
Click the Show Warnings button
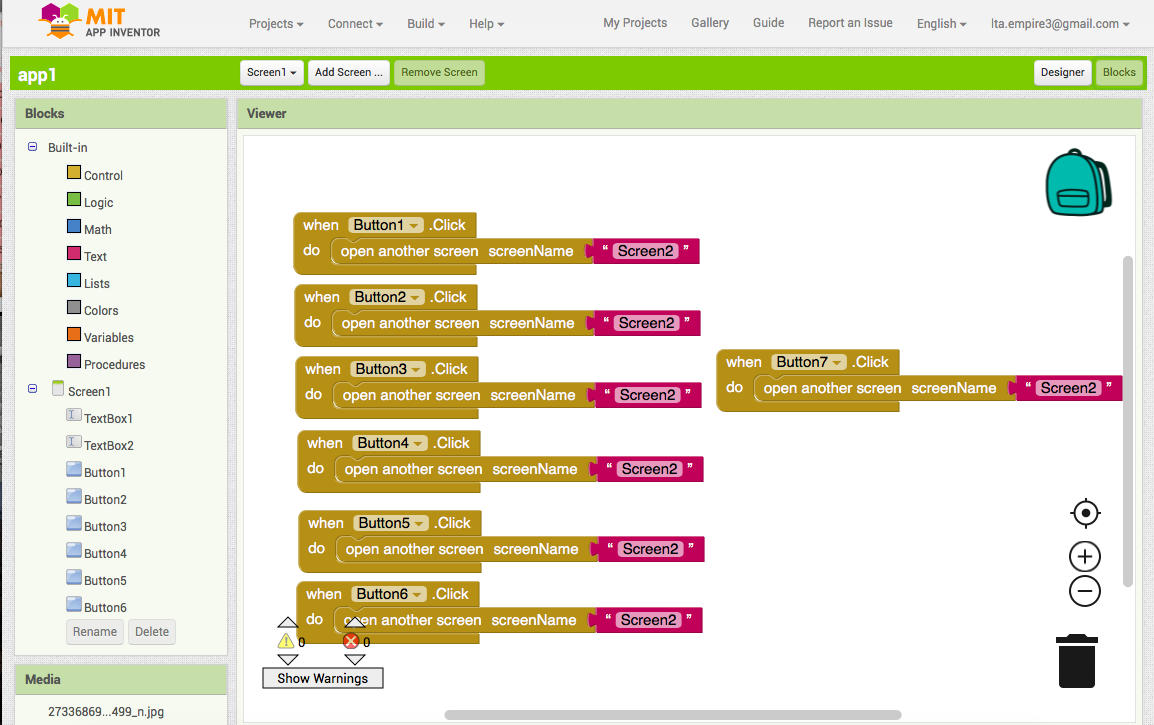322,678
